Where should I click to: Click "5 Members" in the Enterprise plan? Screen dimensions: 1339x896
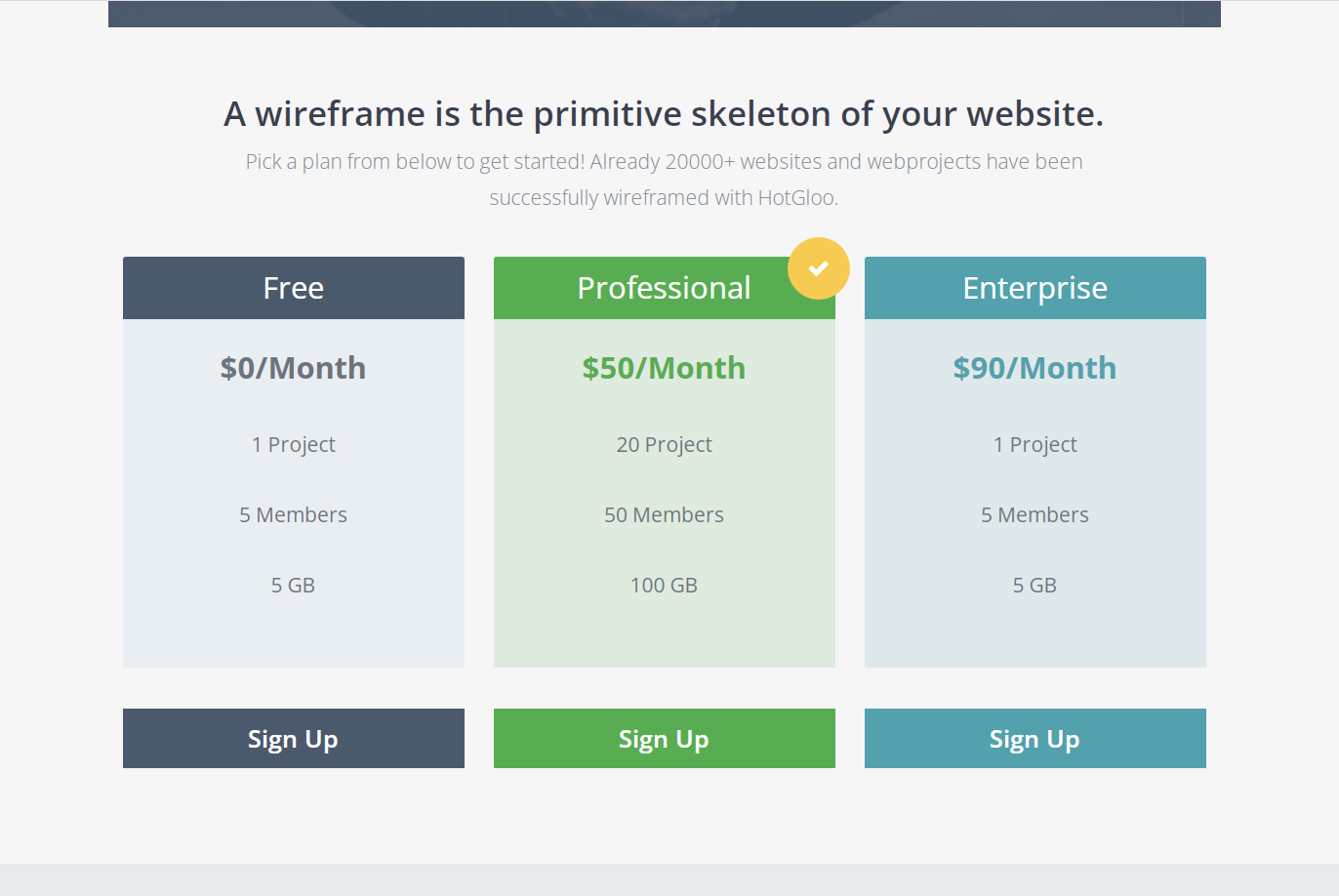[x=1035, y=515]
